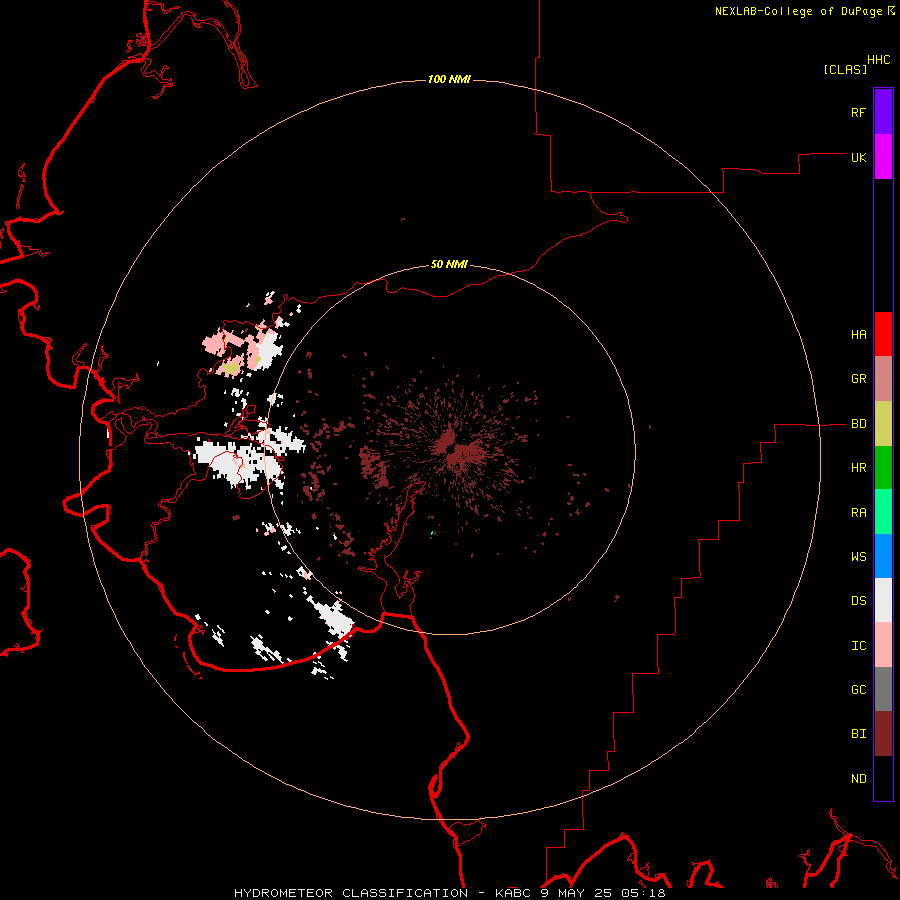900x900 pixels.
Task: Click the 100 NMI range ring label
Action: [x=449, y=79]
